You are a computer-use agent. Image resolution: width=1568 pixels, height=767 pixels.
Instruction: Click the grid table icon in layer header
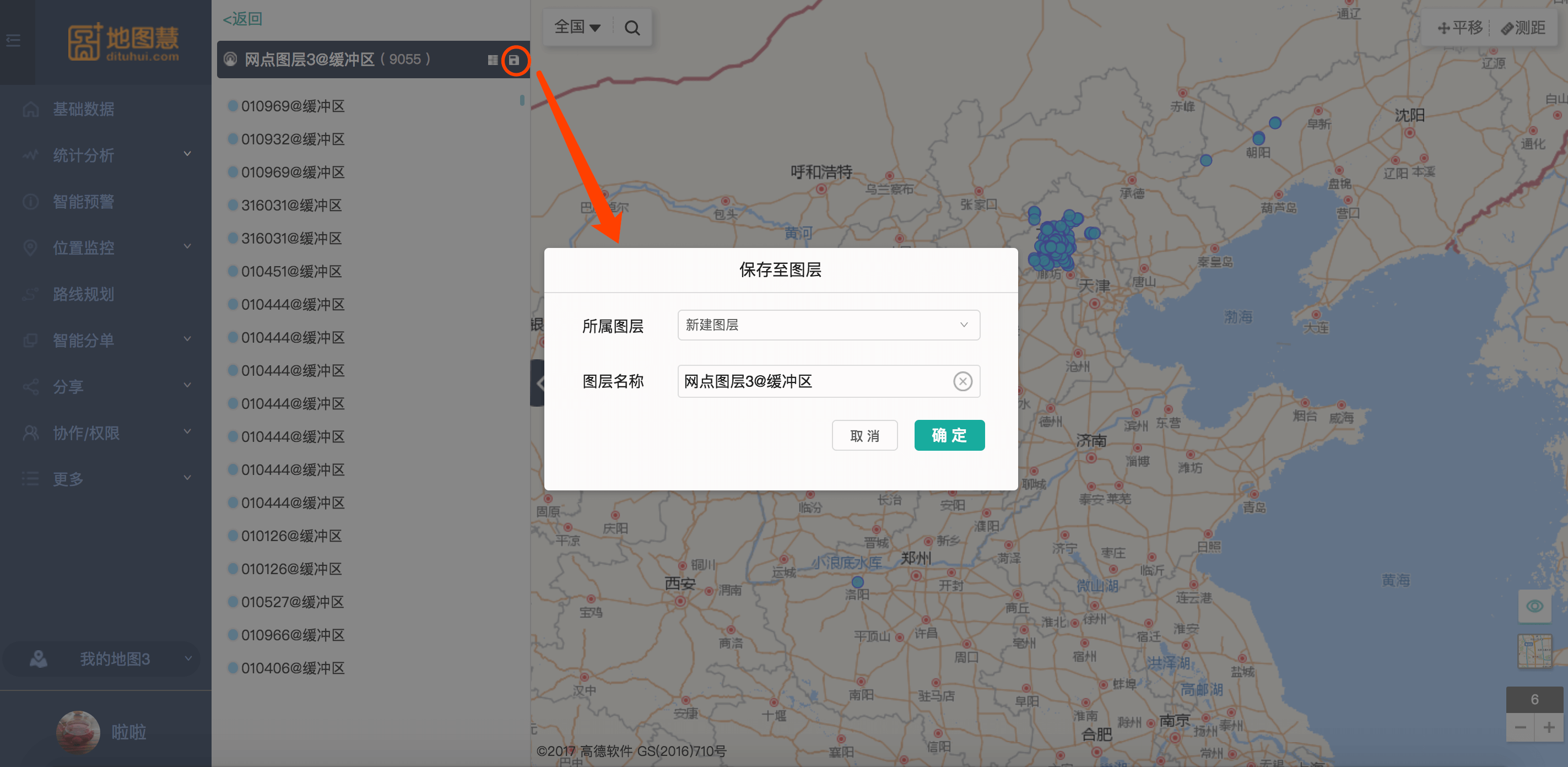tap(493, 60)
